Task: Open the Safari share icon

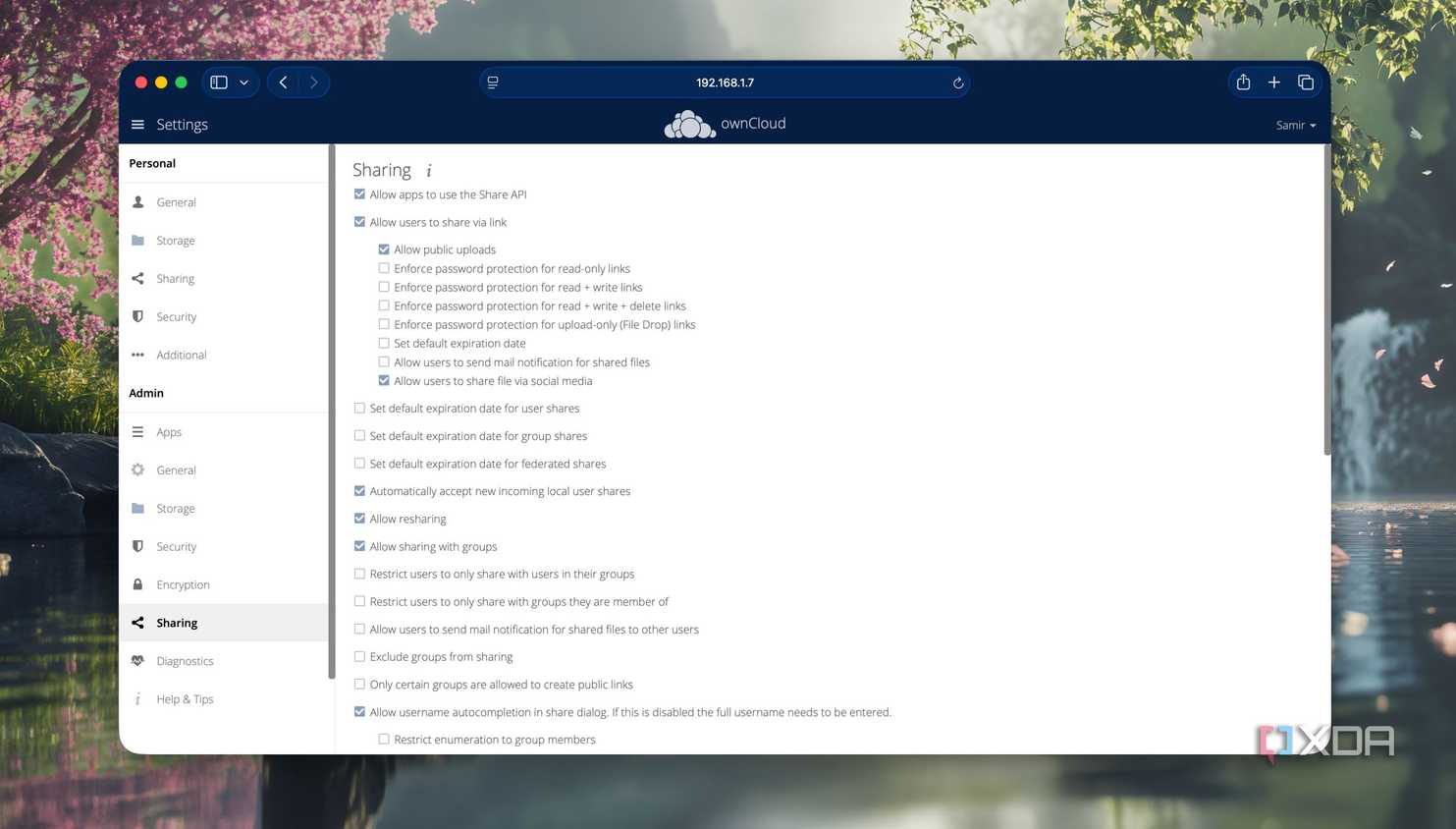Action: pyautogui.click(x=1243, y=83)
